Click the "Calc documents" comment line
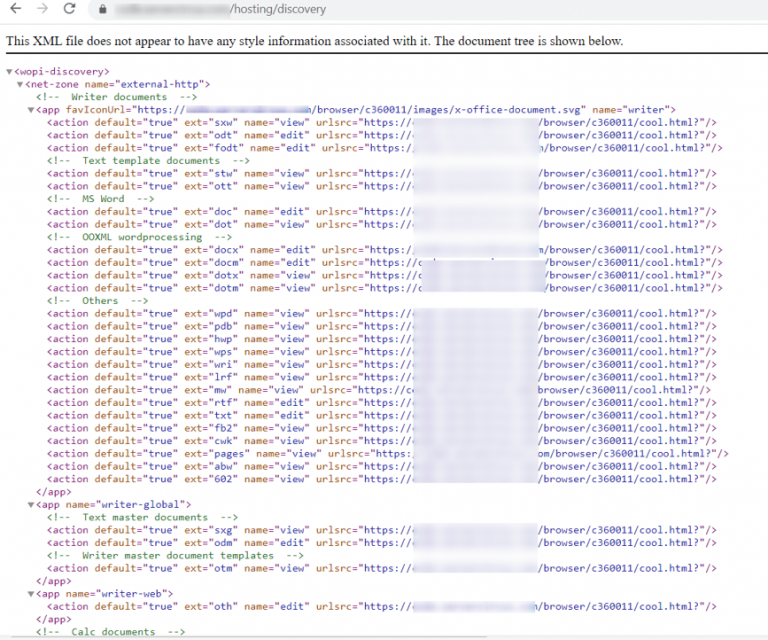Screen dimensions: 768x640 (x=111, y=632)
